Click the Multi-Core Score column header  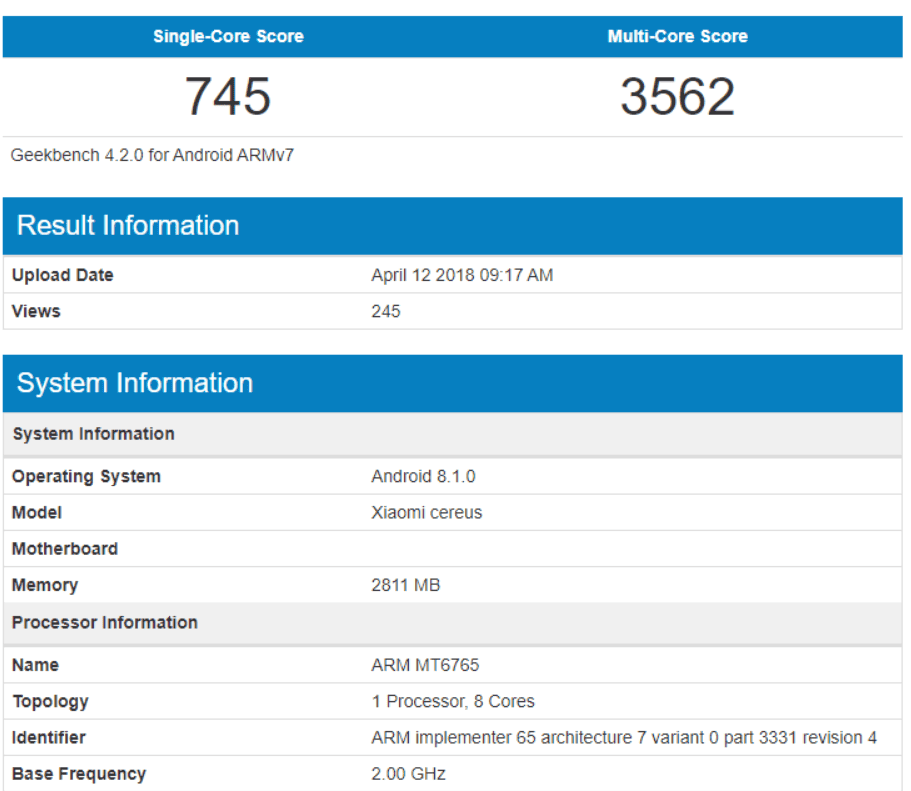click(x=677, y=36)
